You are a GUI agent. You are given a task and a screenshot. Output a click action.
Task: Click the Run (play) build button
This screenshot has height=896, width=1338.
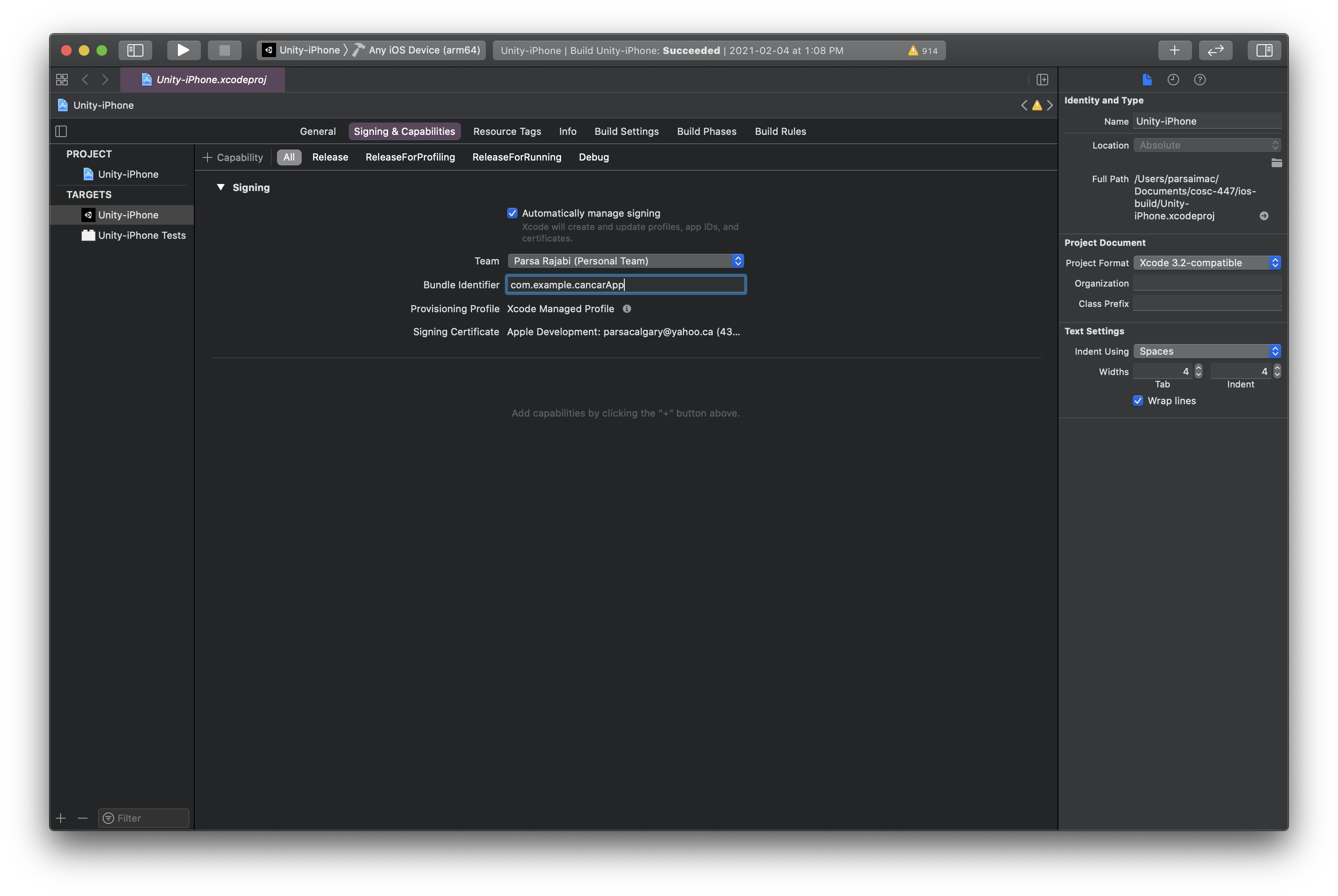(183, 50)
